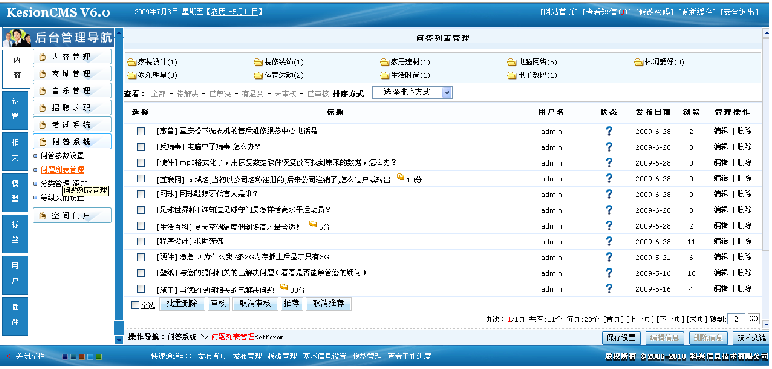
Task: Open the last folder in top category row
Action: tap(639, 62)
